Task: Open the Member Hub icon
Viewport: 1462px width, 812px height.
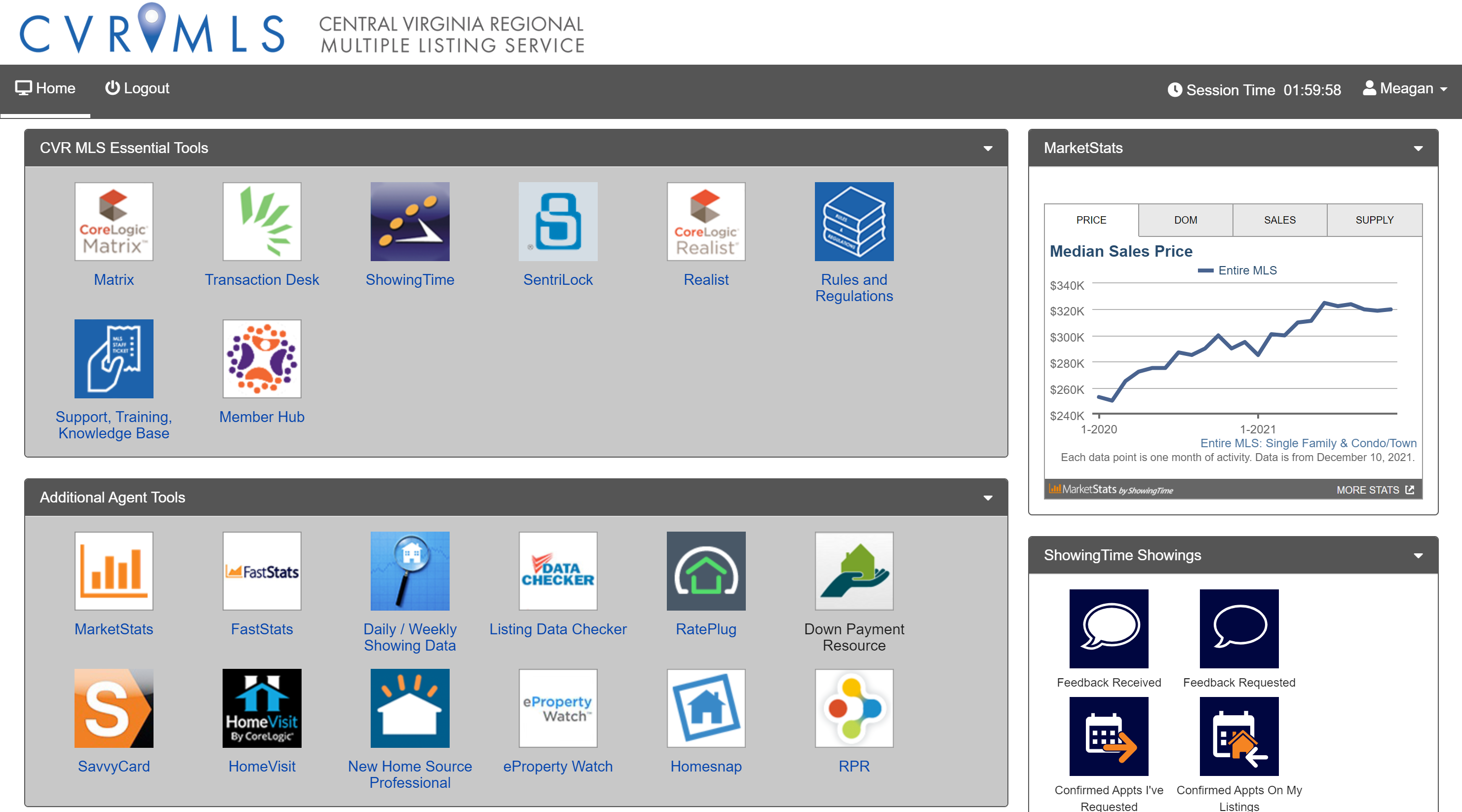Action: pos(262,359)
